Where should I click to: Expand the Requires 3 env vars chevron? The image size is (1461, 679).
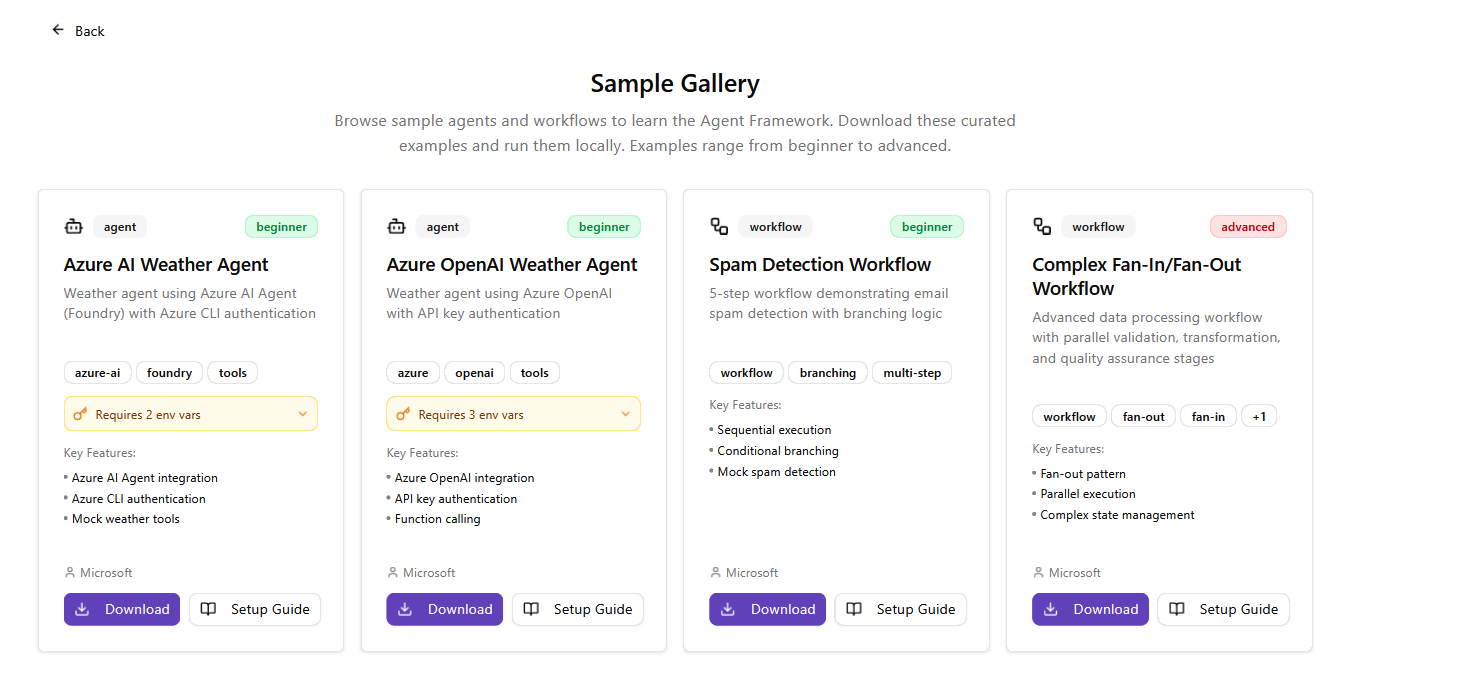click(x=626, y=414)
